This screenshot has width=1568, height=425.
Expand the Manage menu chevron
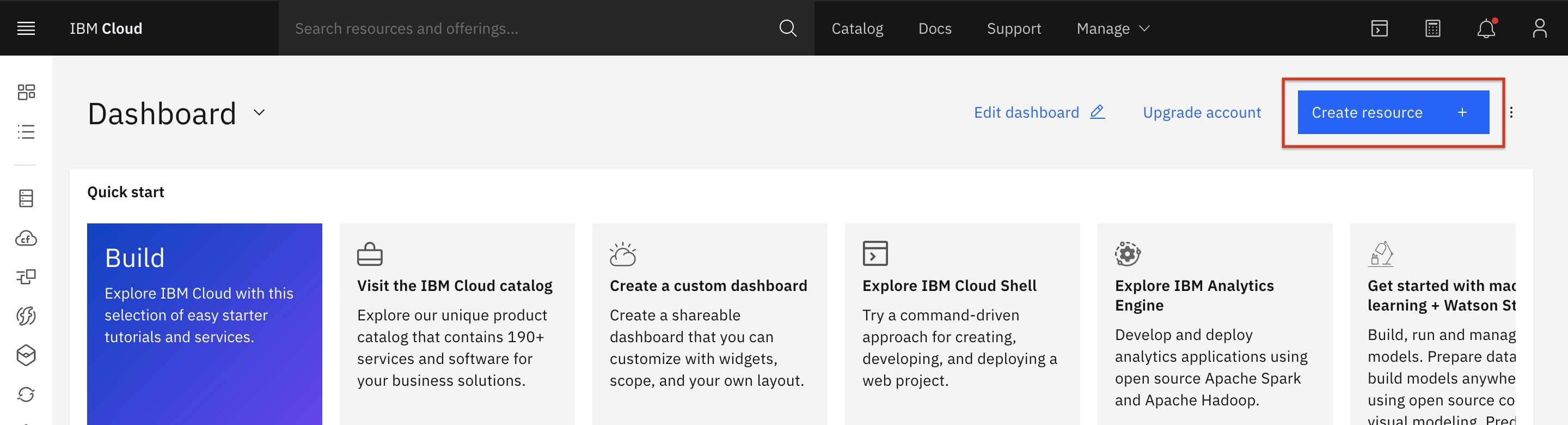pyautogui.click(x=1144, y=29)
